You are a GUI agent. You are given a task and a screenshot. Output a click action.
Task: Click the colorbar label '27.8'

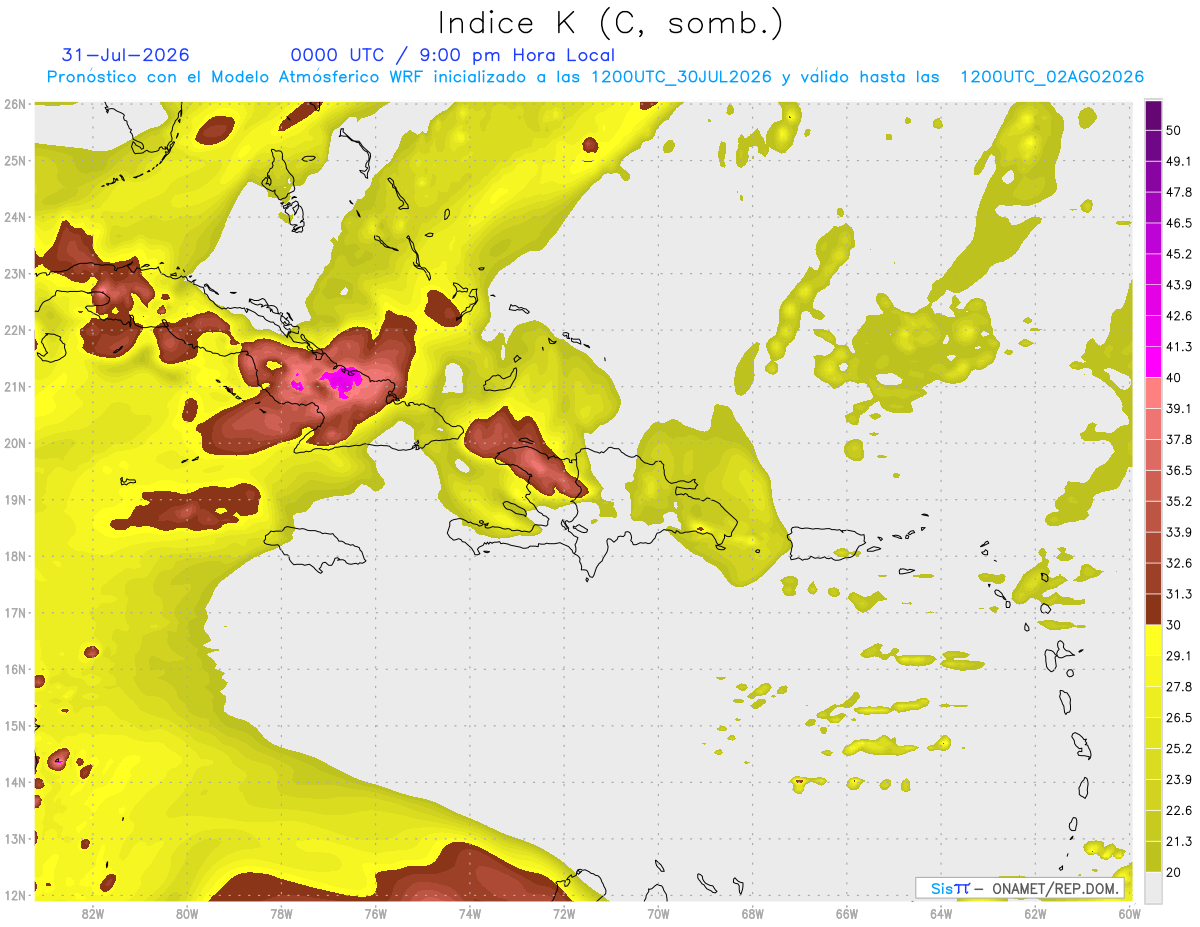[x=1178, y=686]
